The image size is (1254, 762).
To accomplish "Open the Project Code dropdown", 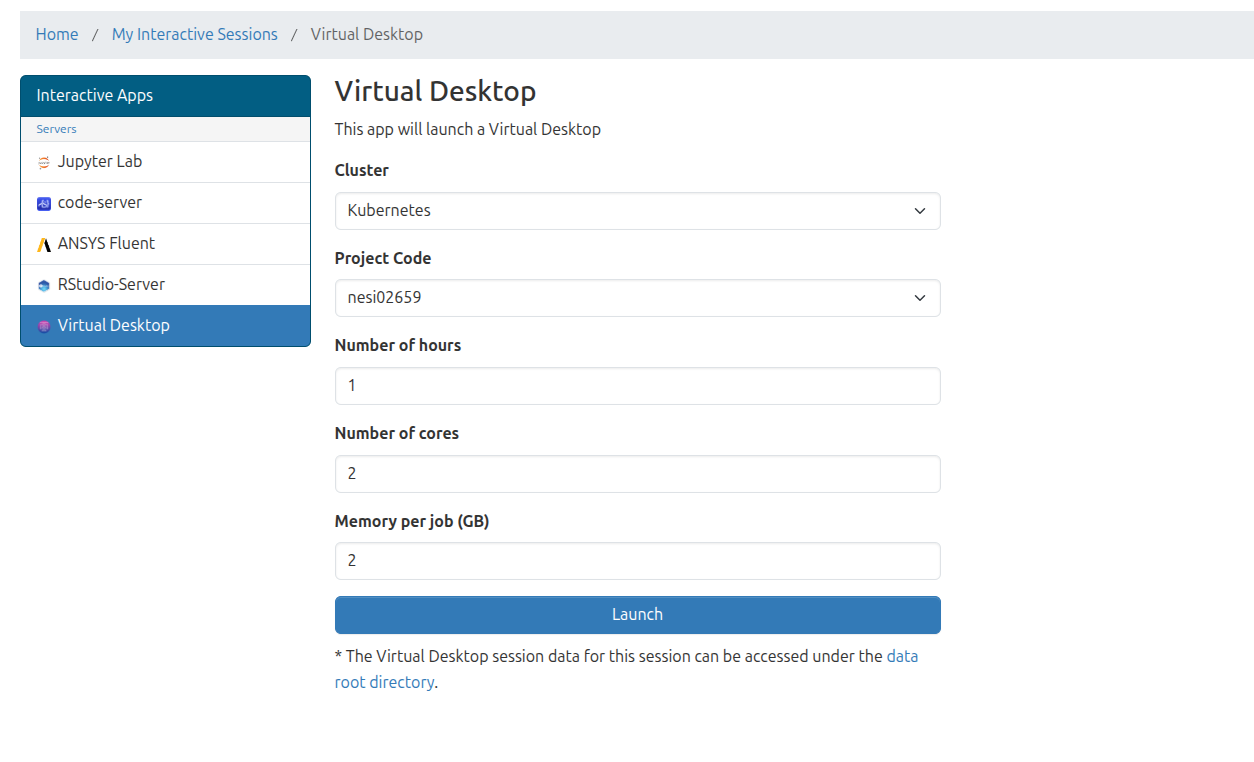I will click(637, 298).
